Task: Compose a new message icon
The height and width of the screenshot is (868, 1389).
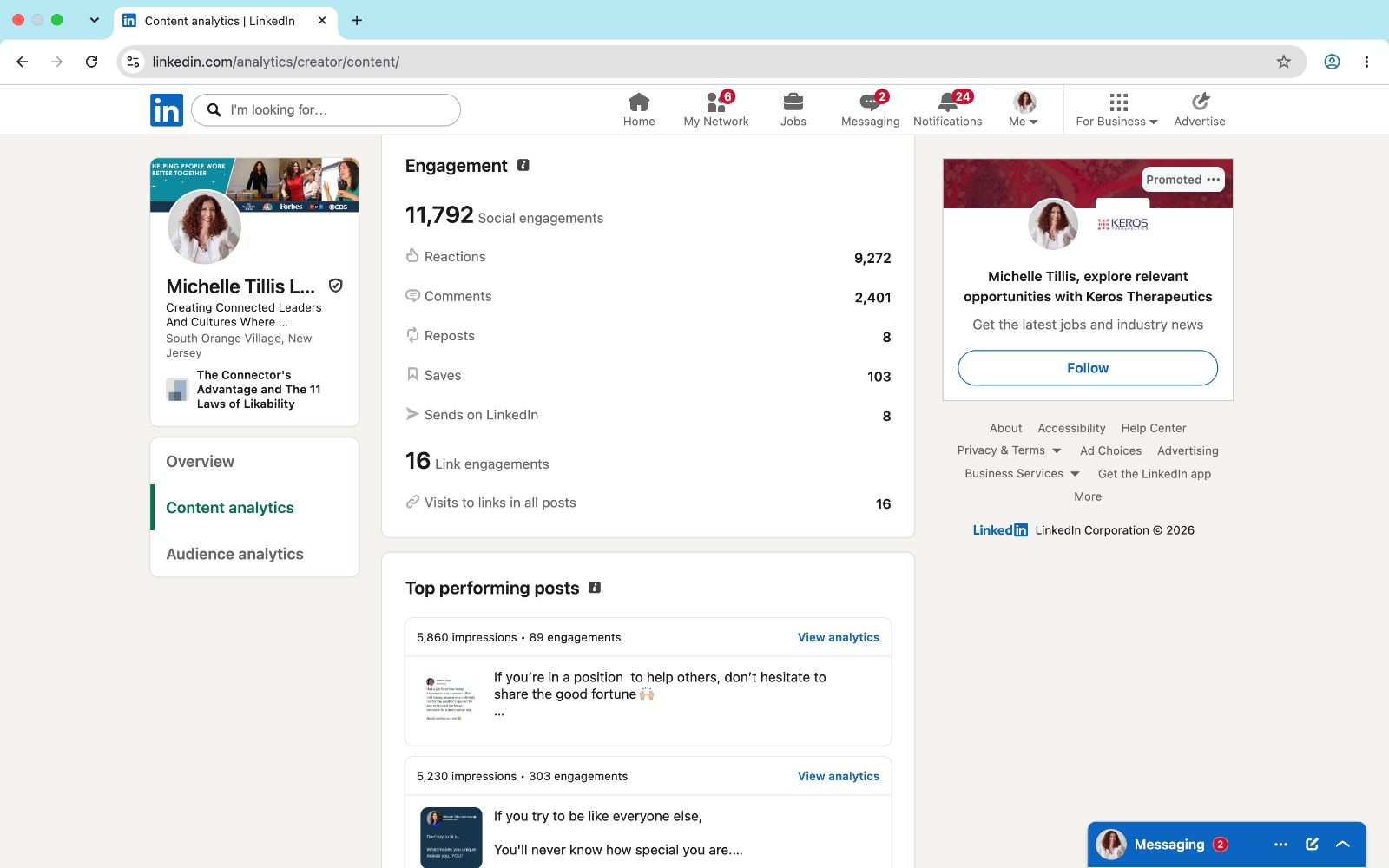Action: [1312, 845]
